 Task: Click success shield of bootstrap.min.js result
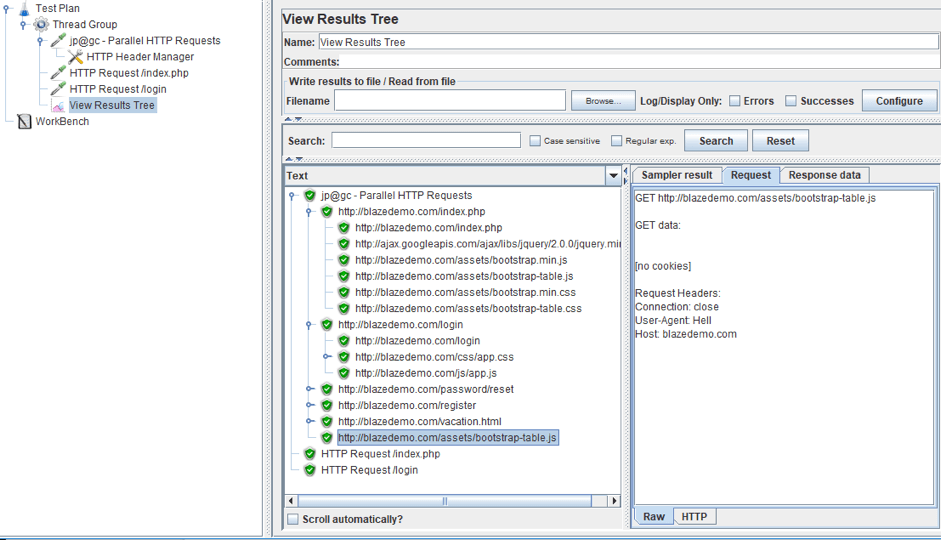pyautogui.click(x=344, y=260)
